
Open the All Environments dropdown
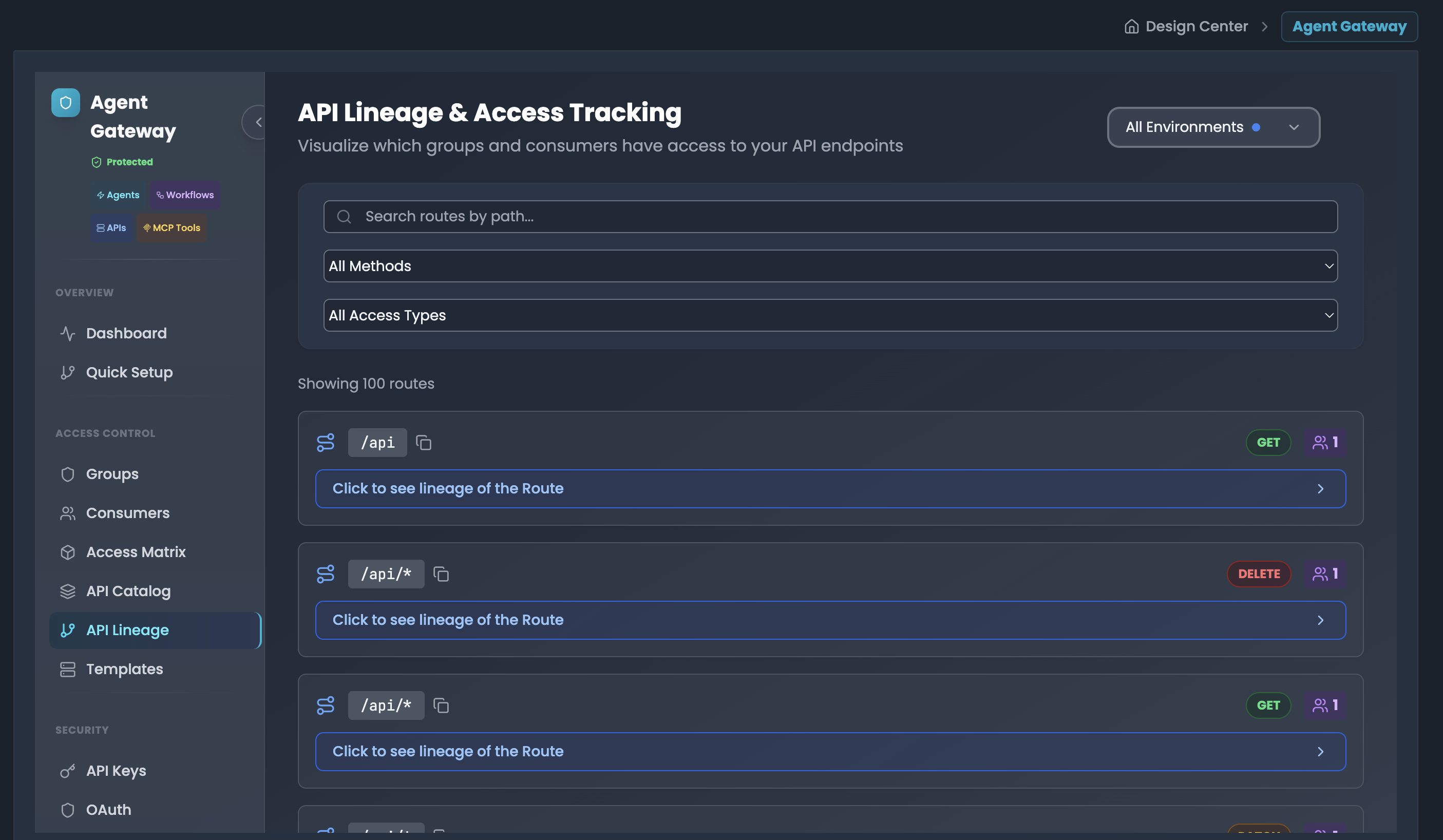[x=1213, y=127]
